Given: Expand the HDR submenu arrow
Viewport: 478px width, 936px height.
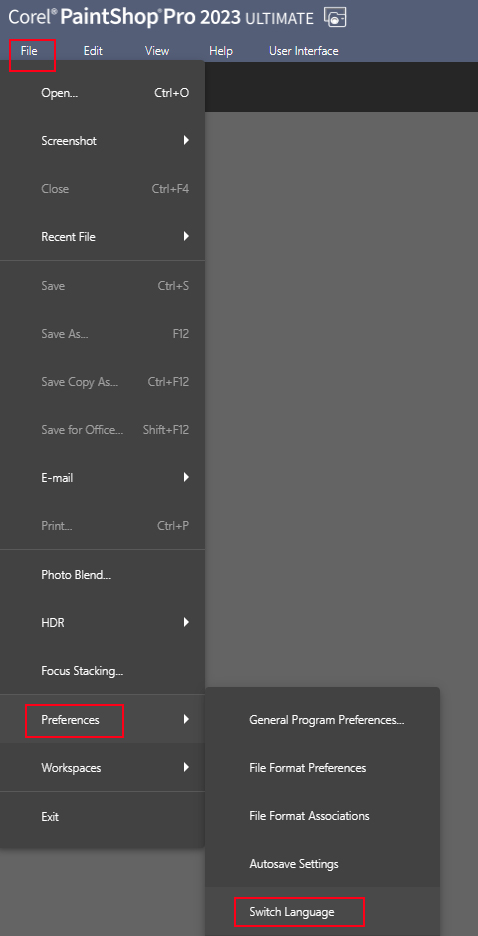Looking at the screenshot, I should [186, 622].
